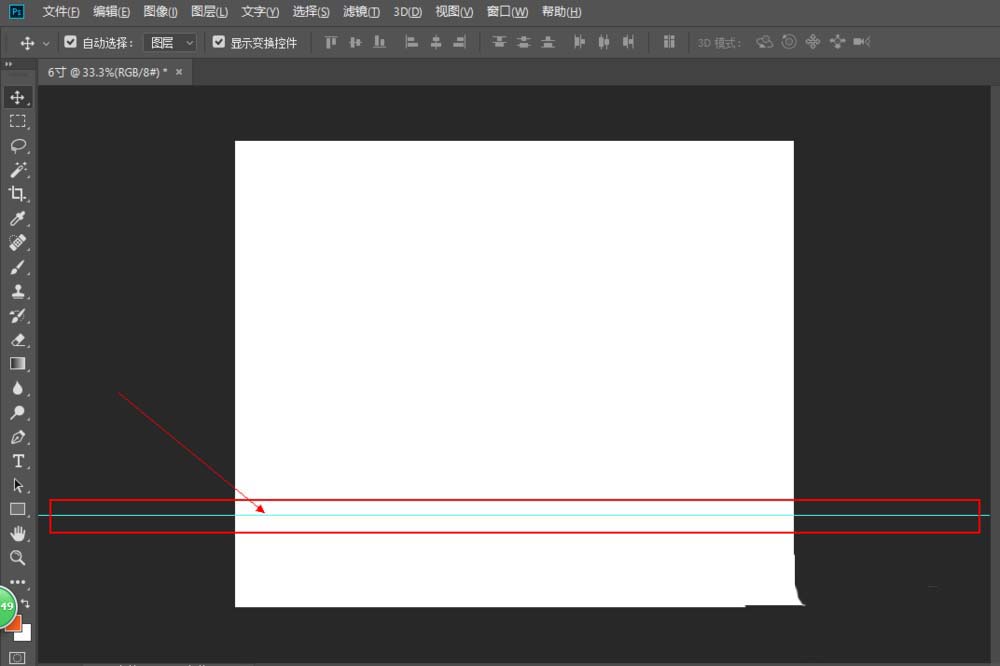The image size is (1000, 666).
Task: Toggle the 自动选择 checkbox
Action: pyautogui.click(x=70, y=42)
